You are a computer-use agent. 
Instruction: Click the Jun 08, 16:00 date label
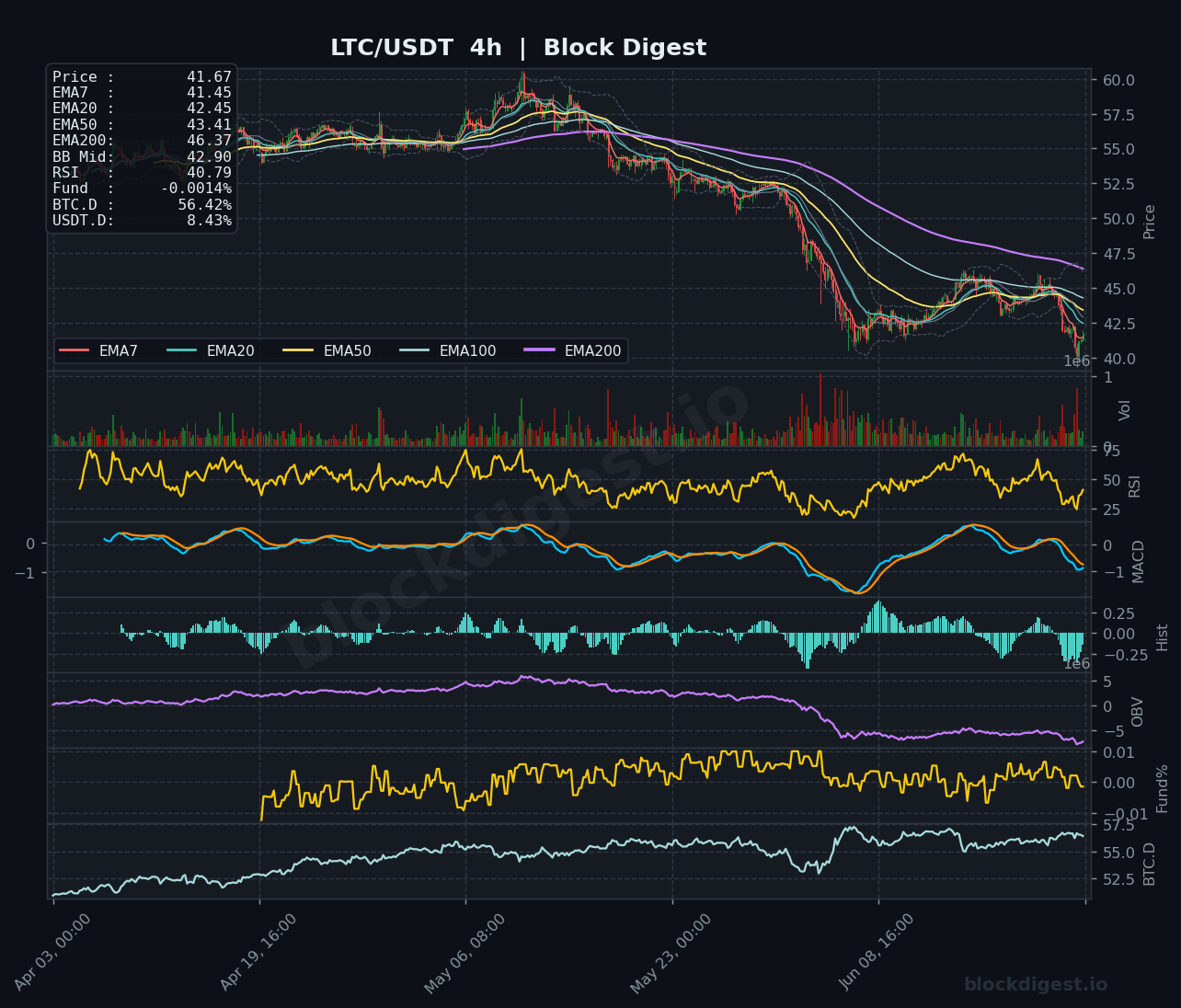(x=877, y=953)
